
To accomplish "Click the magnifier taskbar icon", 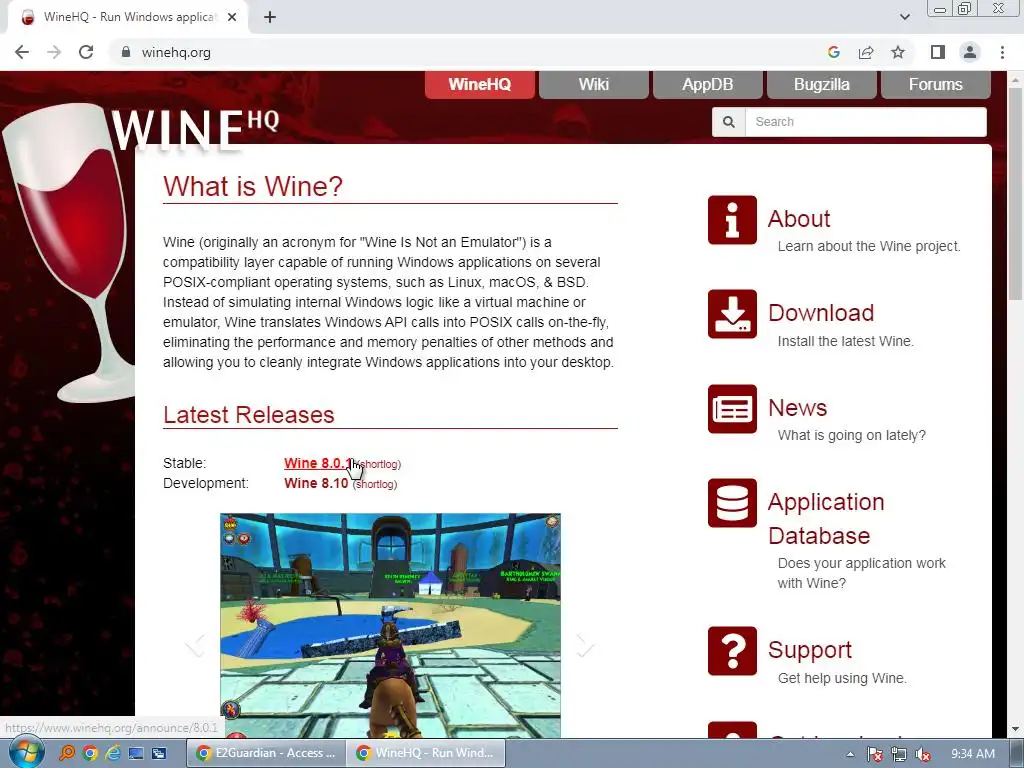I will pyautogui.click(x=67, y=753).
